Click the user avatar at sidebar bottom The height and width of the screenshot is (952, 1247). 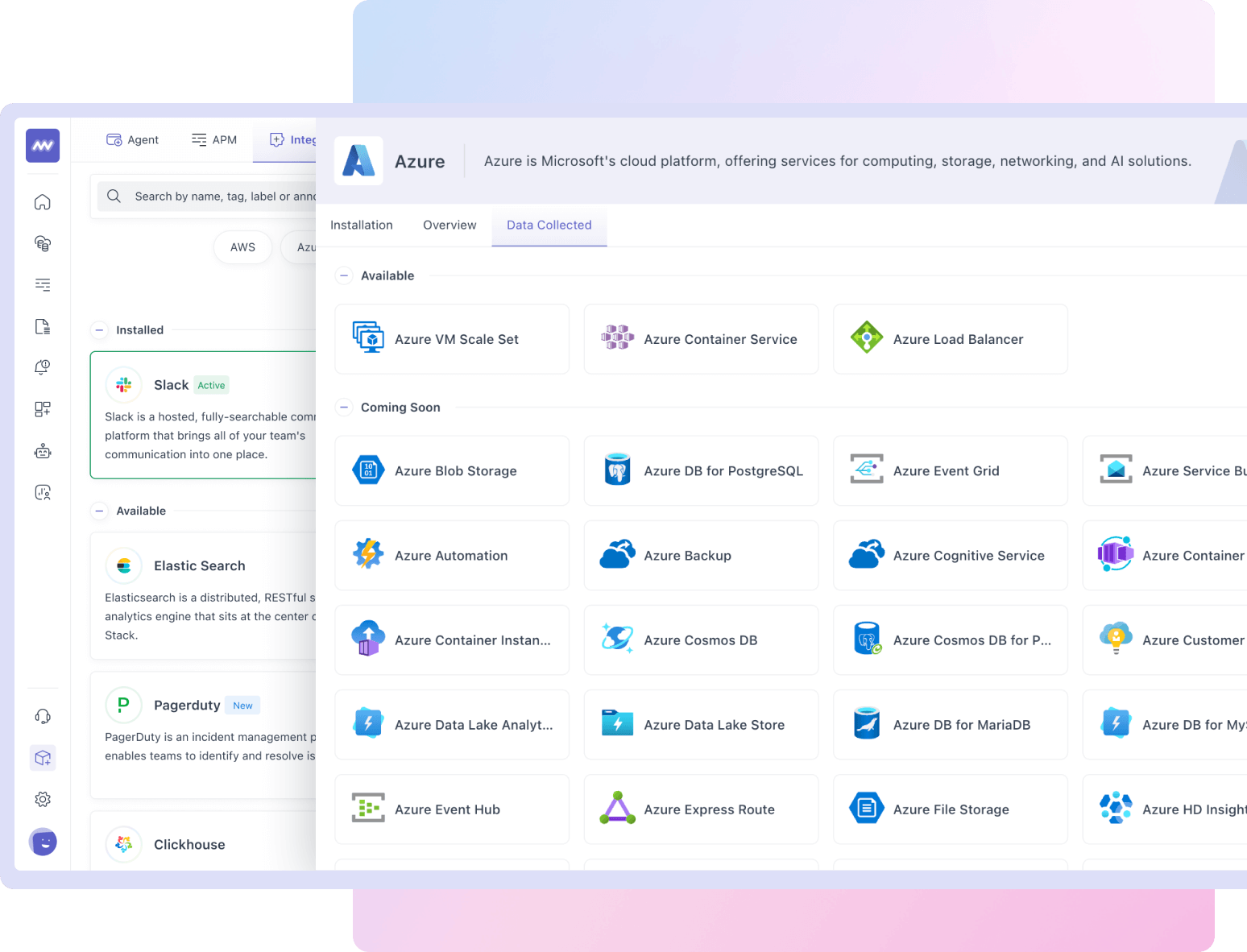click(43, 842)
